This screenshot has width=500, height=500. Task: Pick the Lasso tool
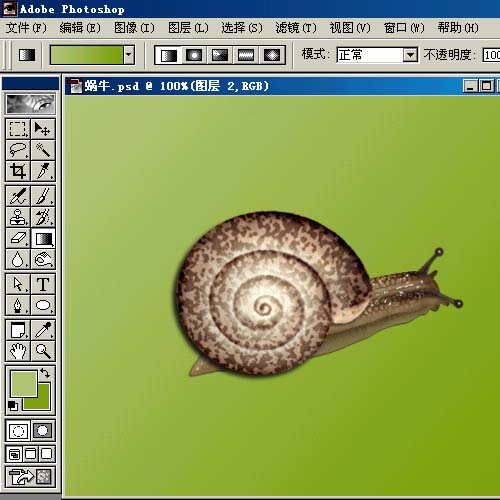(x=18, y=150)
